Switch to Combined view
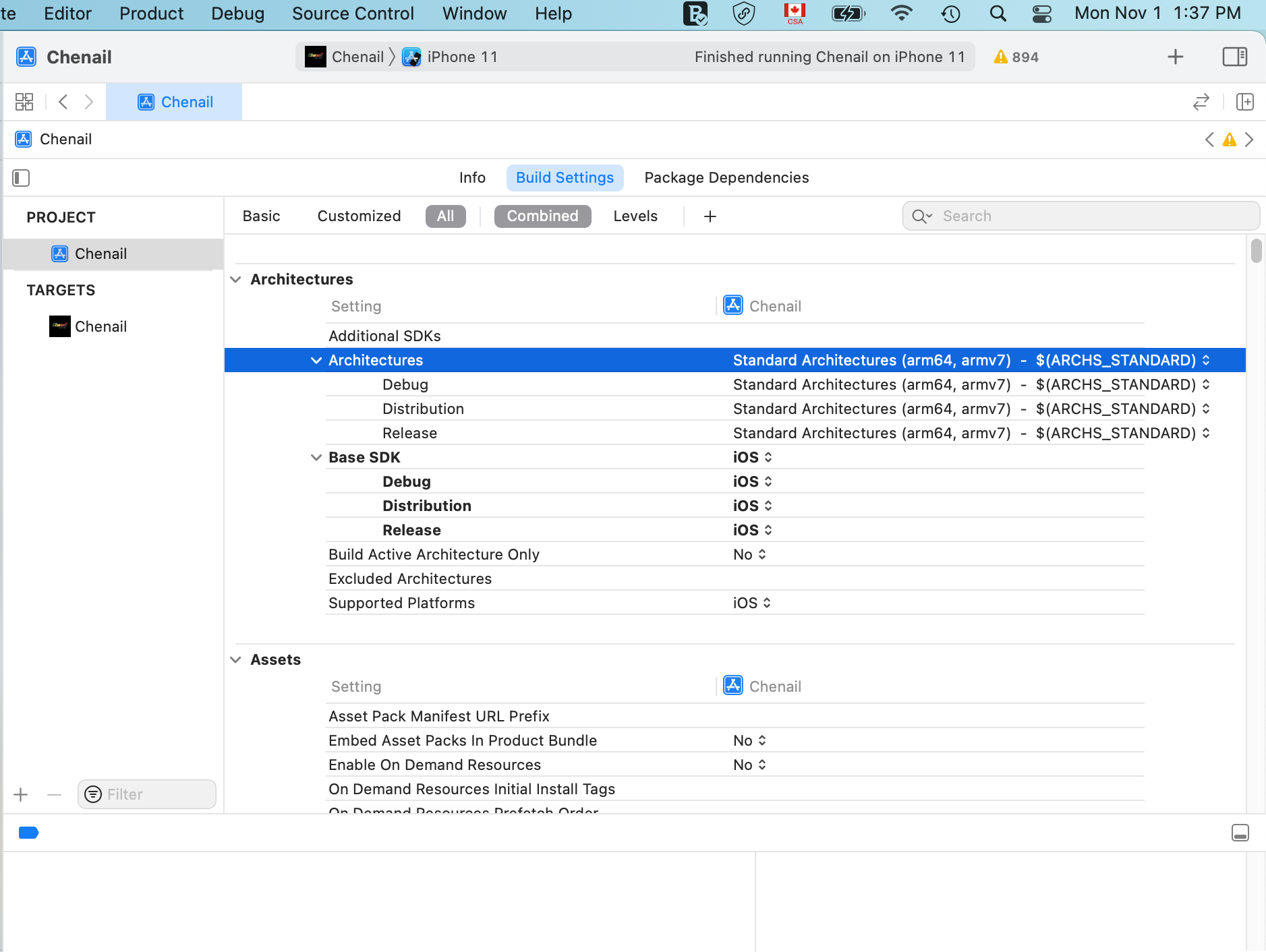 click(x=543, y=216)
